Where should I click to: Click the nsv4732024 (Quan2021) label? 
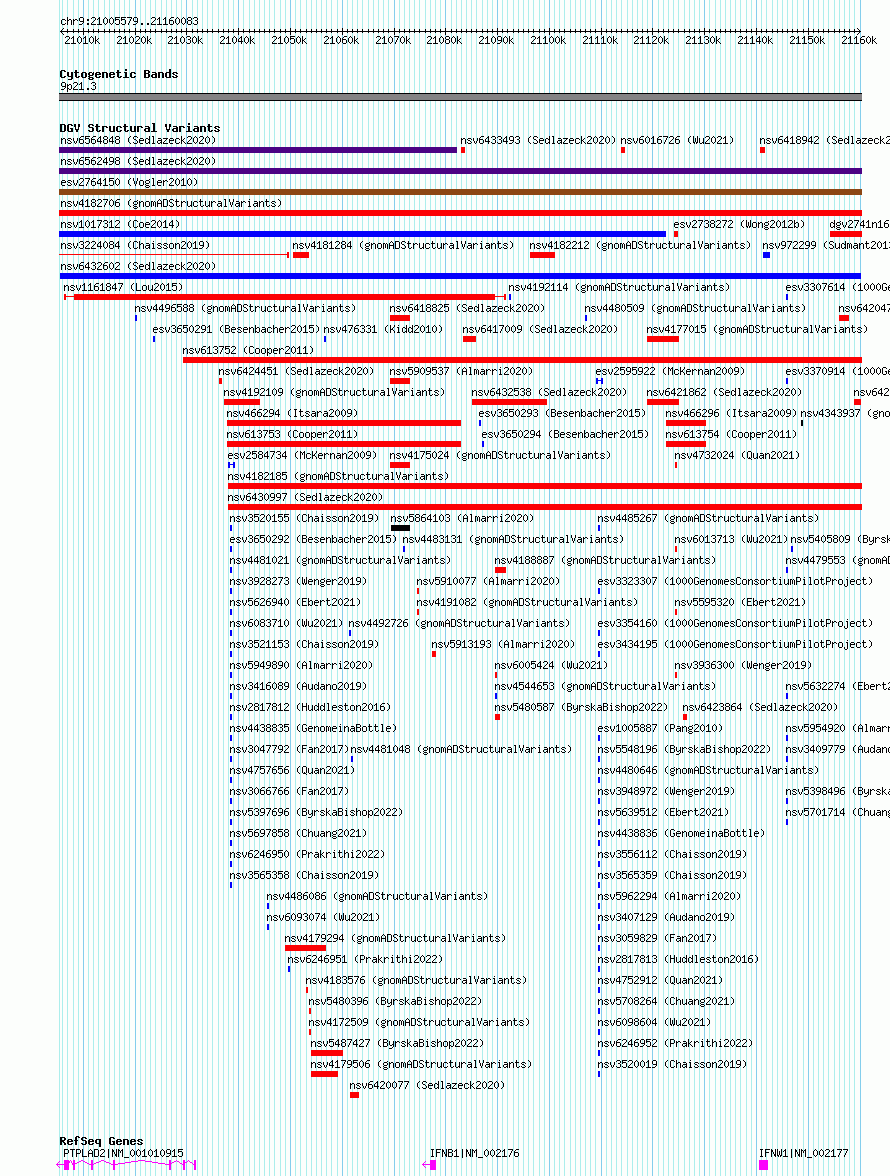click(x=737, y=455)
